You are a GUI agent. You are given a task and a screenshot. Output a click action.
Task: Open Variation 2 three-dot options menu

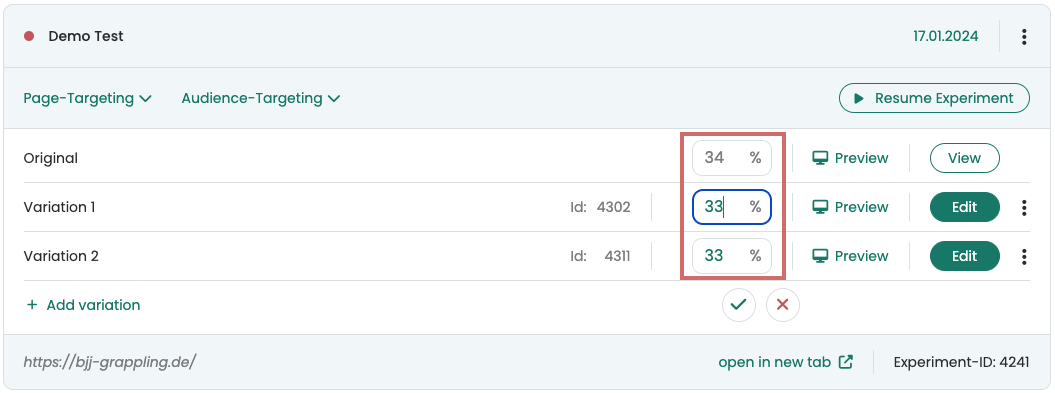[x=1023, y=256]
